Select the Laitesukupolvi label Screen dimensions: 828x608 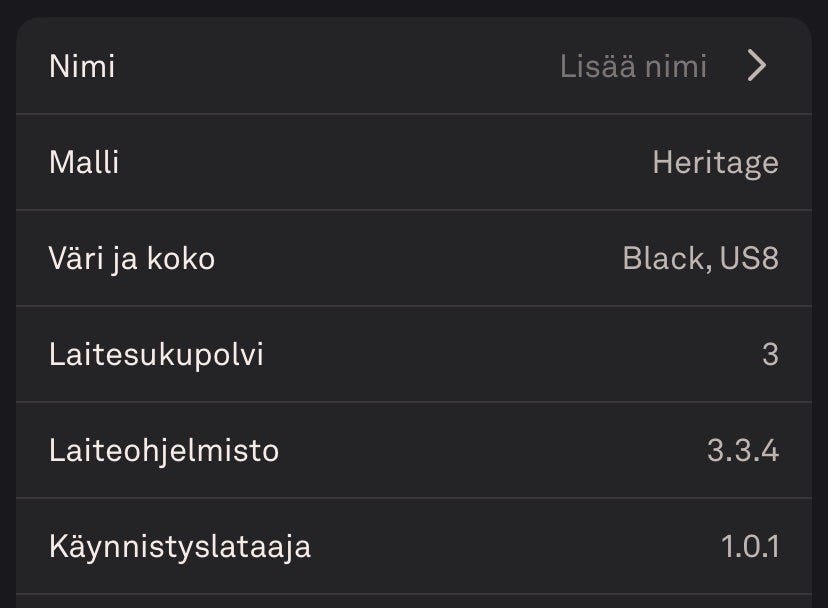click(156, 354)
